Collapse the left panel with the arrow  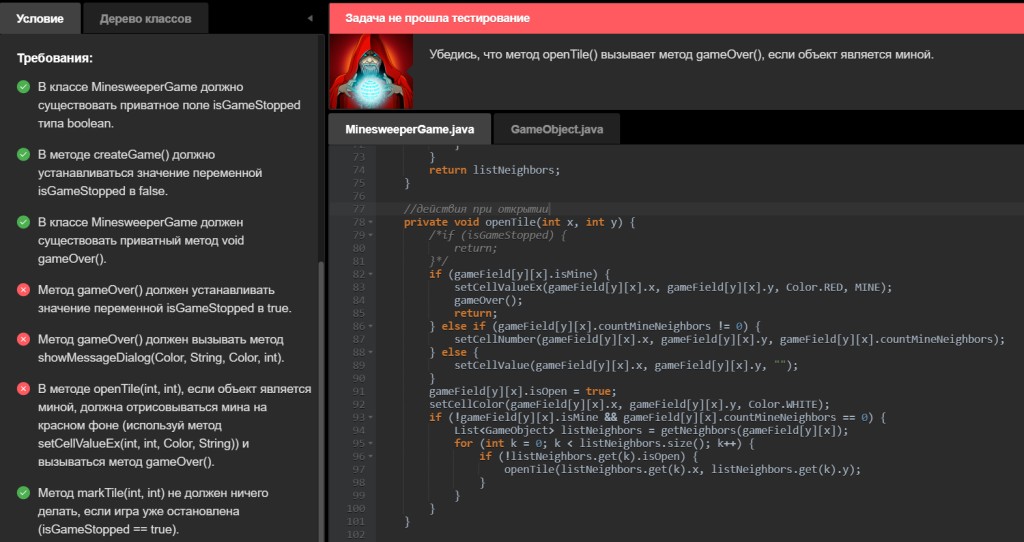309,18
